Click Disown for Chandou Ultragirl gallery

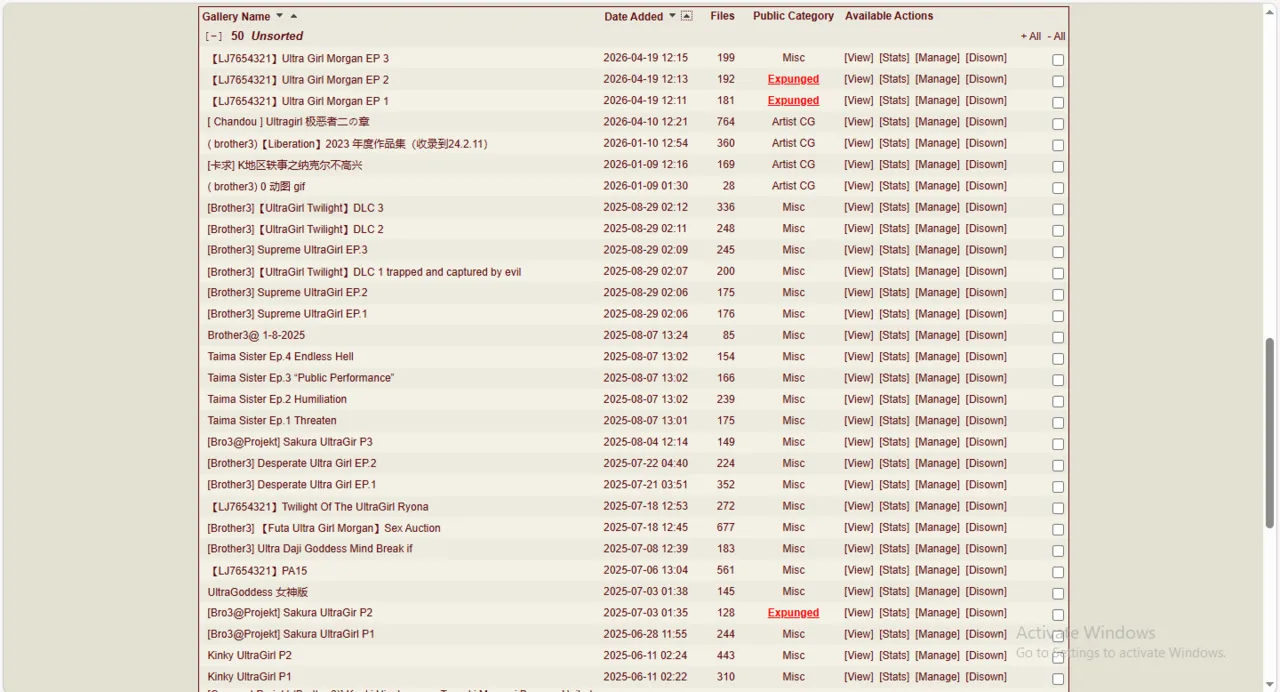[986, 122]
